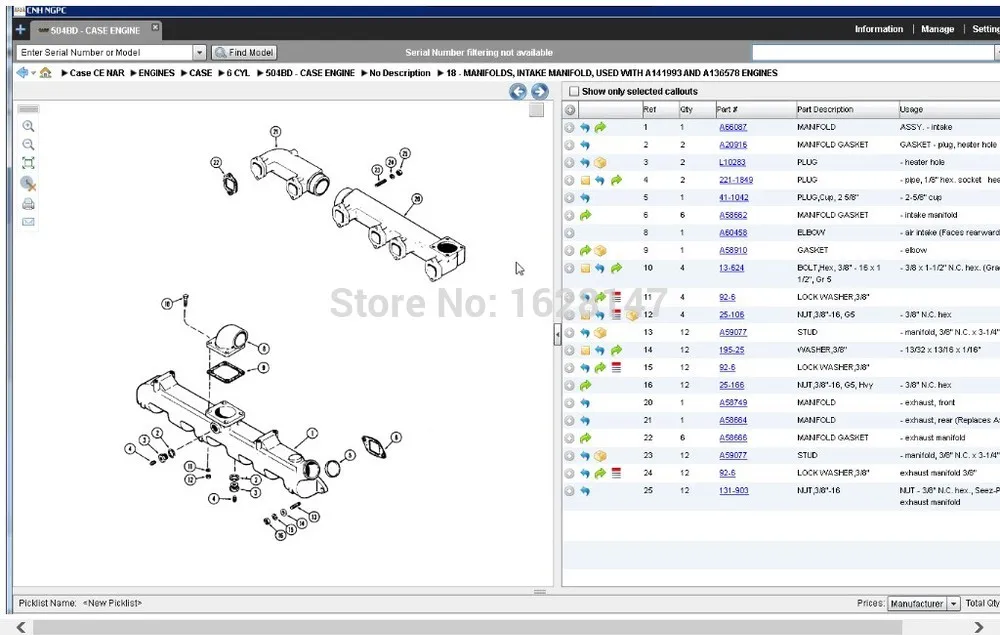
Task: Click the 6 CYL breadcrumb
Action: coord(238,73)
